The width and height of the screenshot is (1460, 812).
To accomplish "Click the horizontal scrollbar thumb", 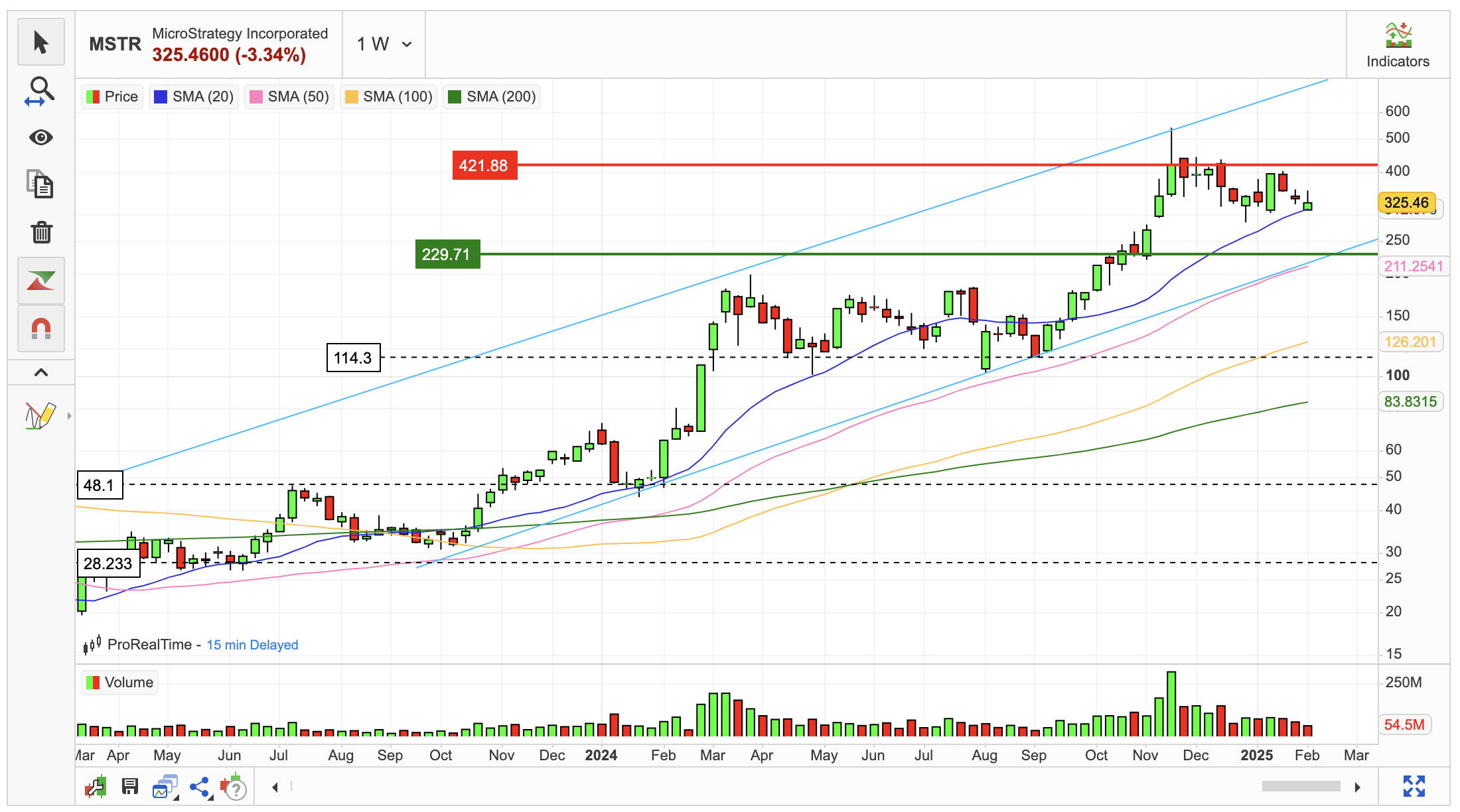I will pos(1301,787).
